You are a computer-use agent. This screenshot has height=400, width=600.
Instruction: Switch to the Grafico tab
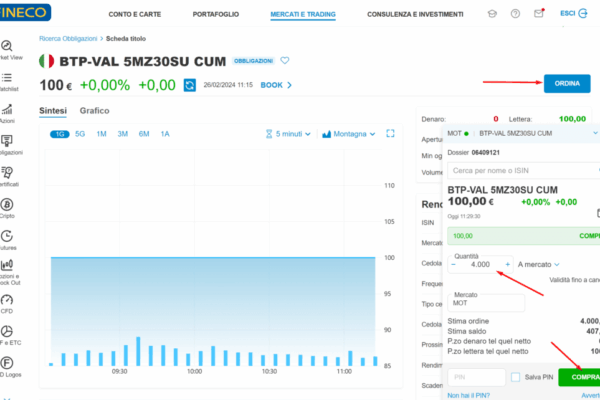(x=94, y=110)
